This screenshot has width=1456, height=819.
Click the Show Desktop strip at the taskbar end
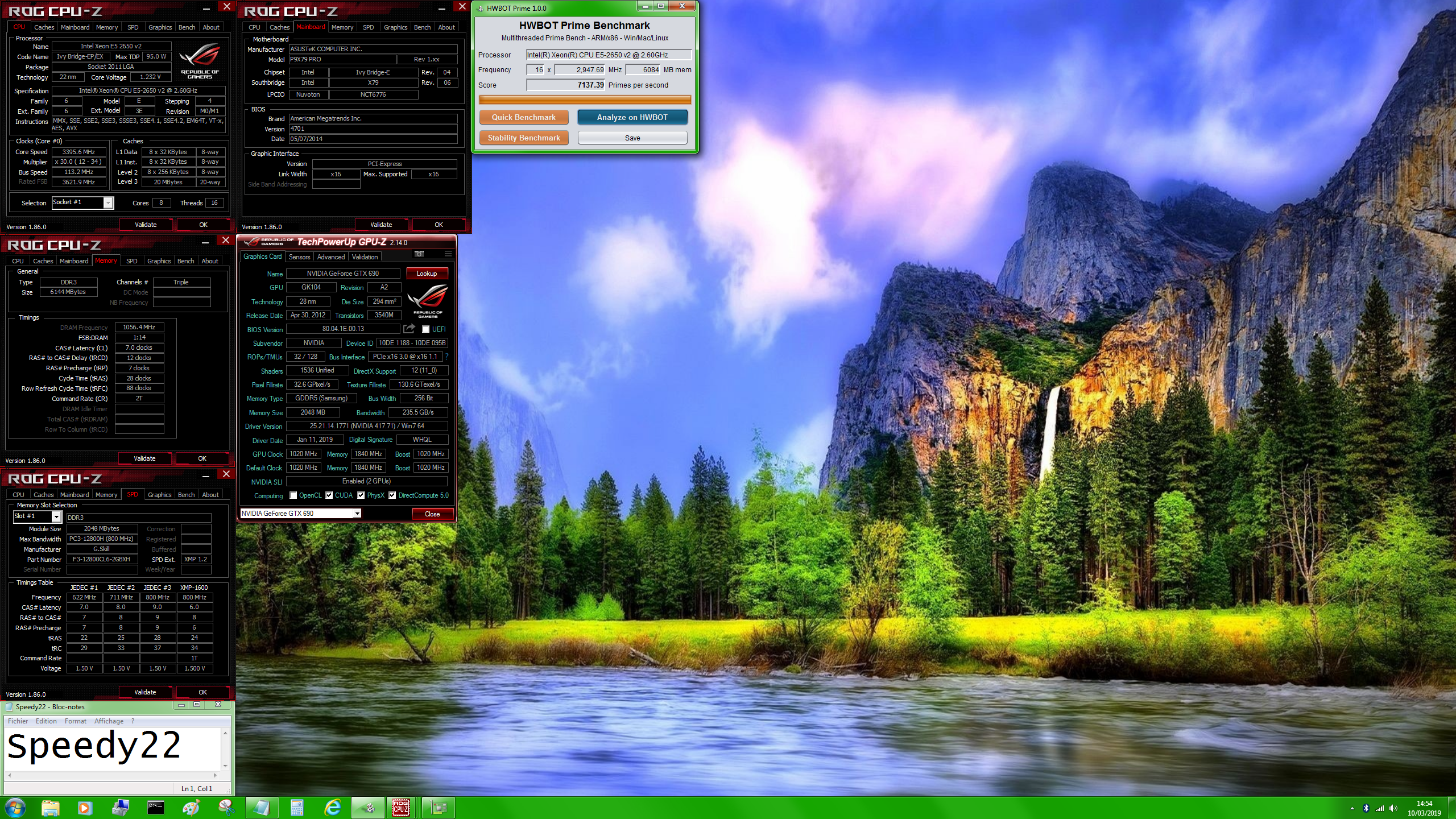point(1451,808)
